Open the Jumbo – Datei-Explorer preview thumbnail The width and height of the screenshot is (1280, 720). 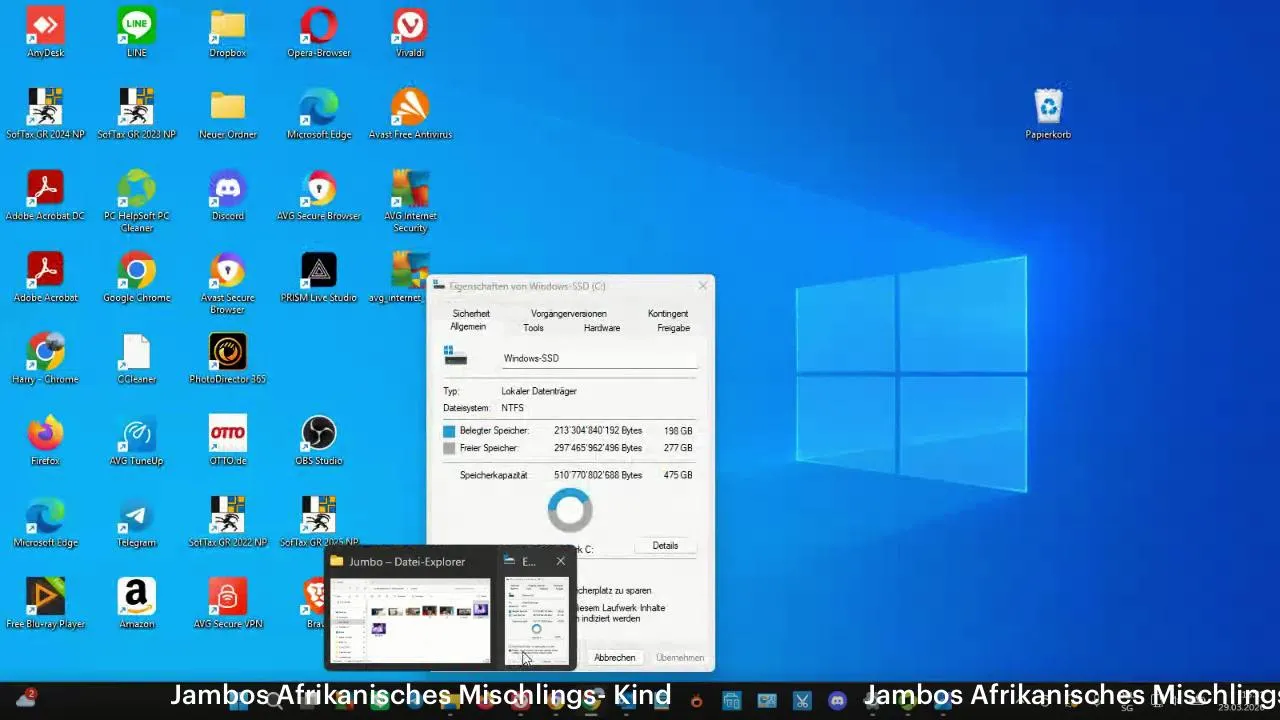point(410,620)
